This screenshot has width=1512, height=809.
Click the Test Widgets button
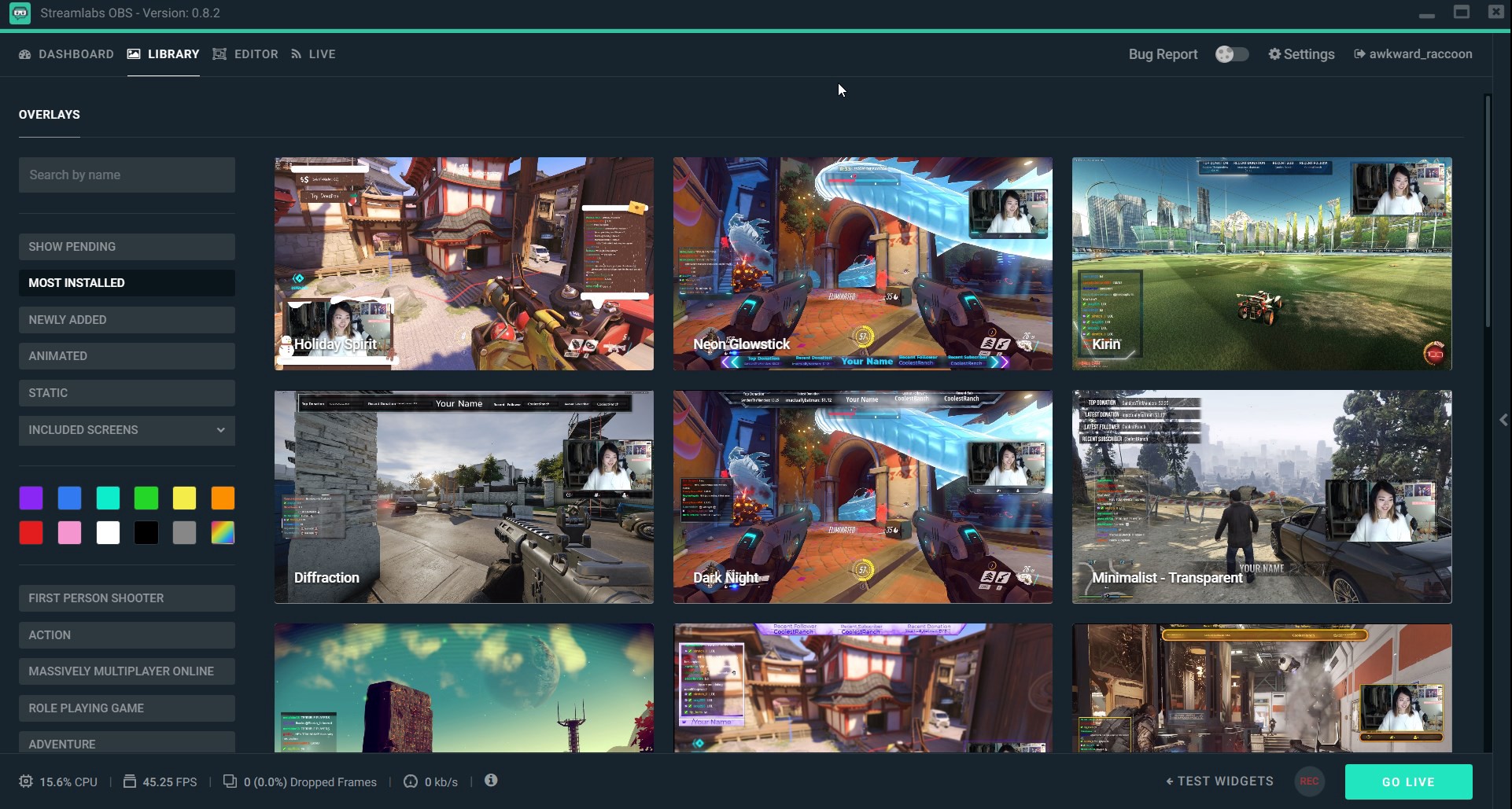tap(1219, 781)
